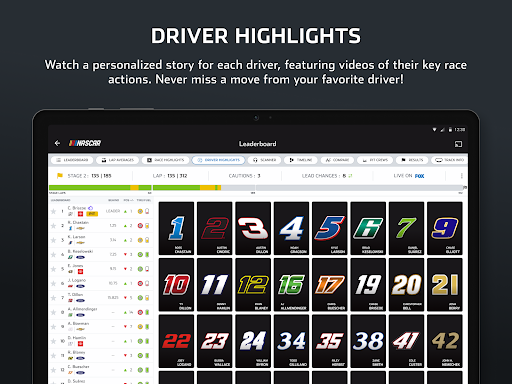Go back using the arrow beside NASCAR logo
Screen dimensions: 512x384
(x=57, y=143)
